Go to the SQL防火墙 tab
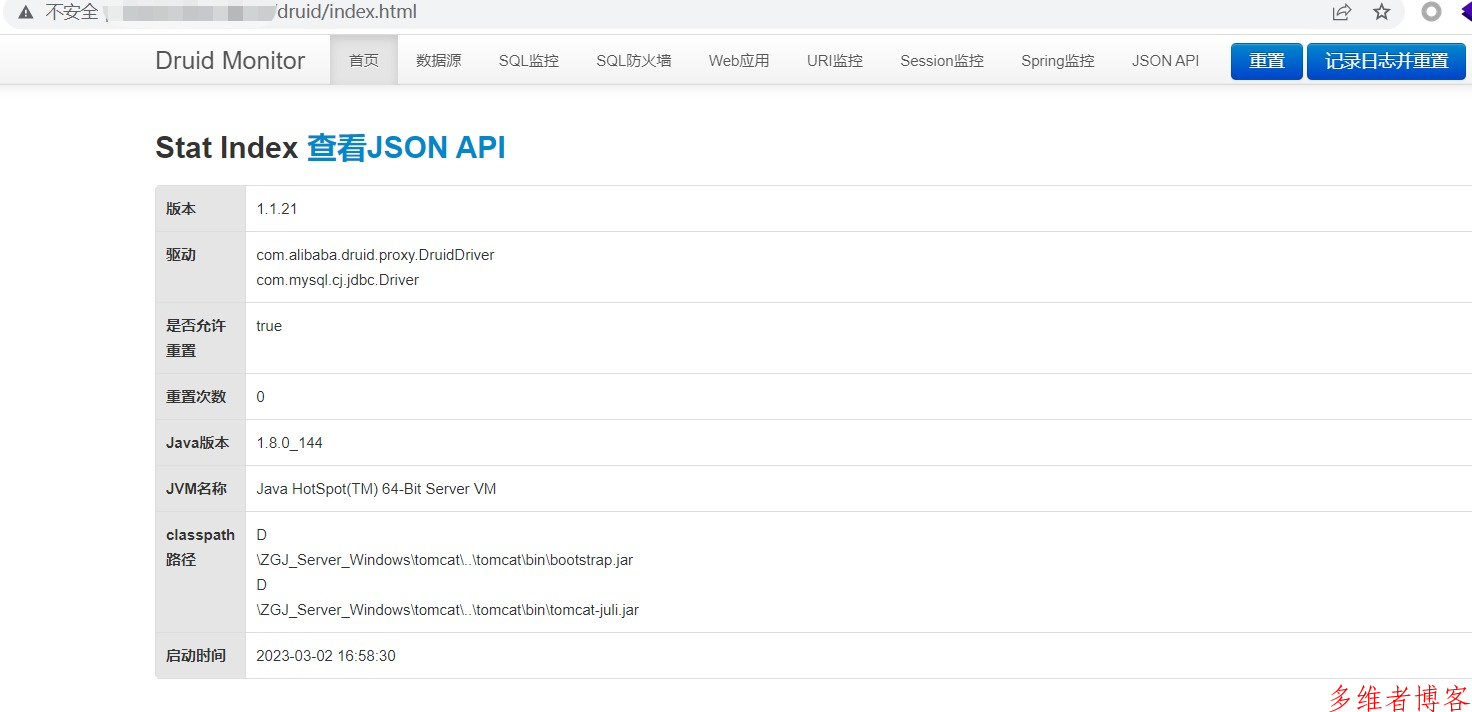 634,60
